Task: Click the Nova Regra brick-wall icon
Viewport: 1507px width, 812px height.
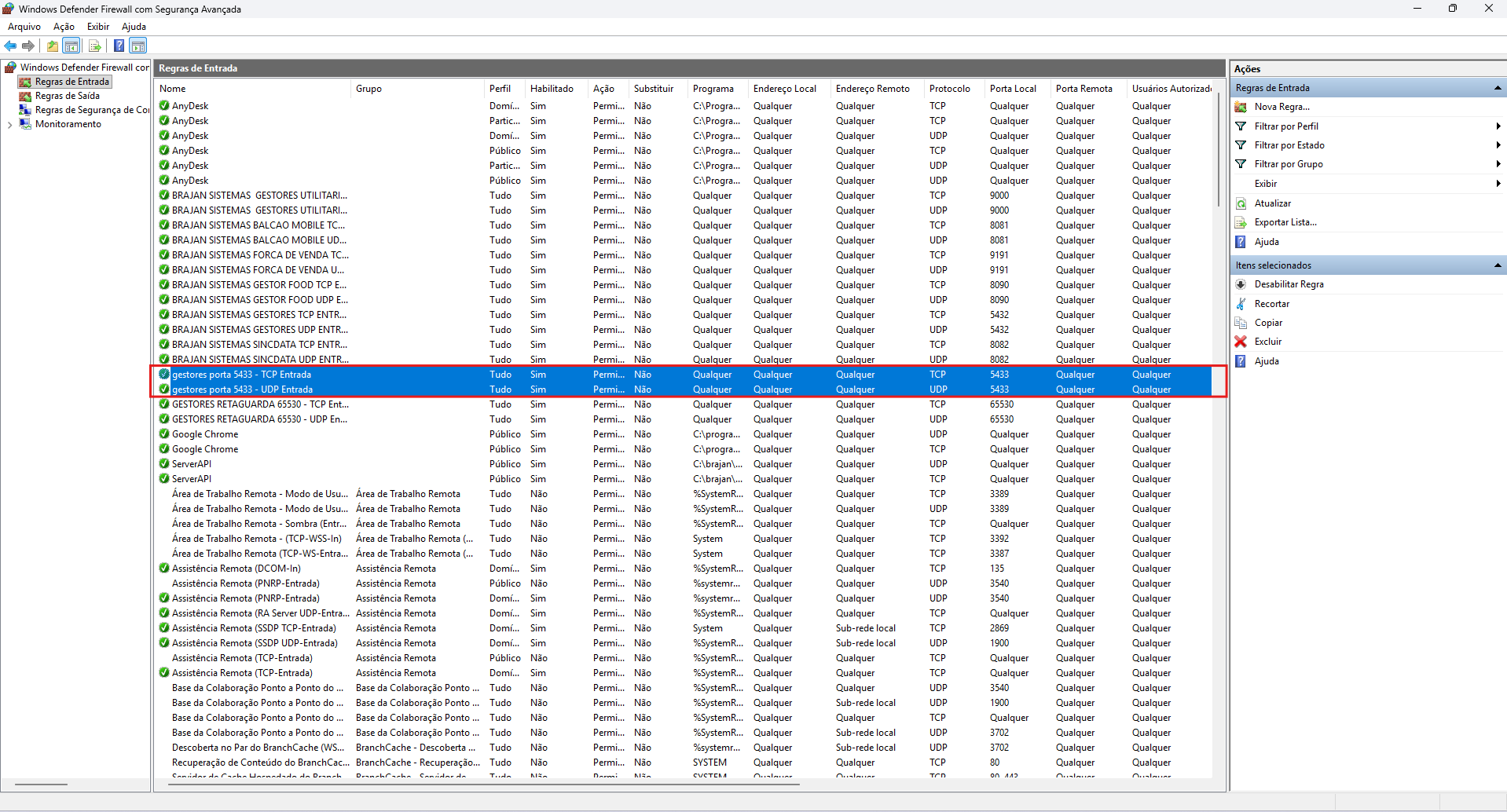Action: [x=1241, y=107]
